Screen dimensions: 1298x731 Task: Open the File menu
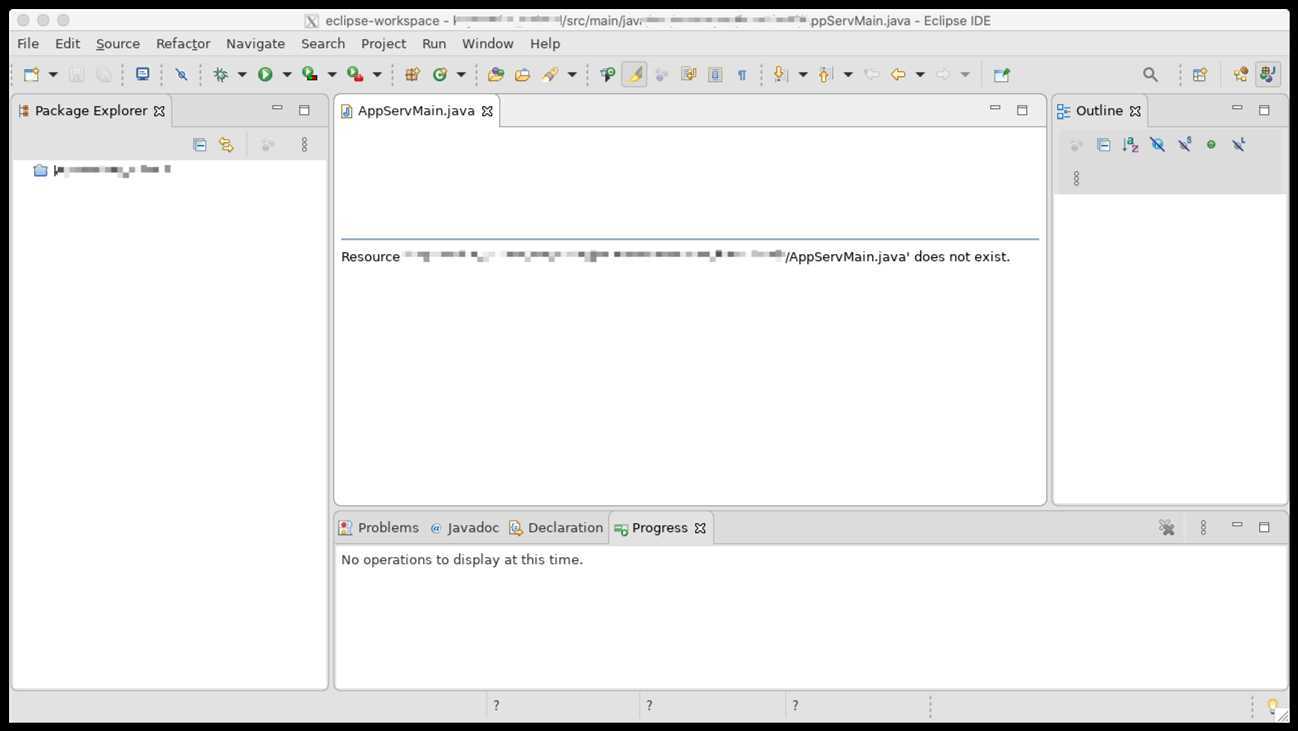coord(28,44)
